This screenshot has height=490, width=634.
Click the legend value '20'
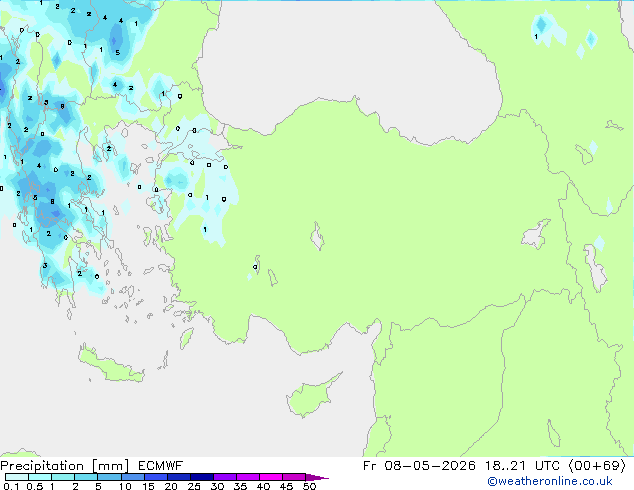[x=171, y=486]
